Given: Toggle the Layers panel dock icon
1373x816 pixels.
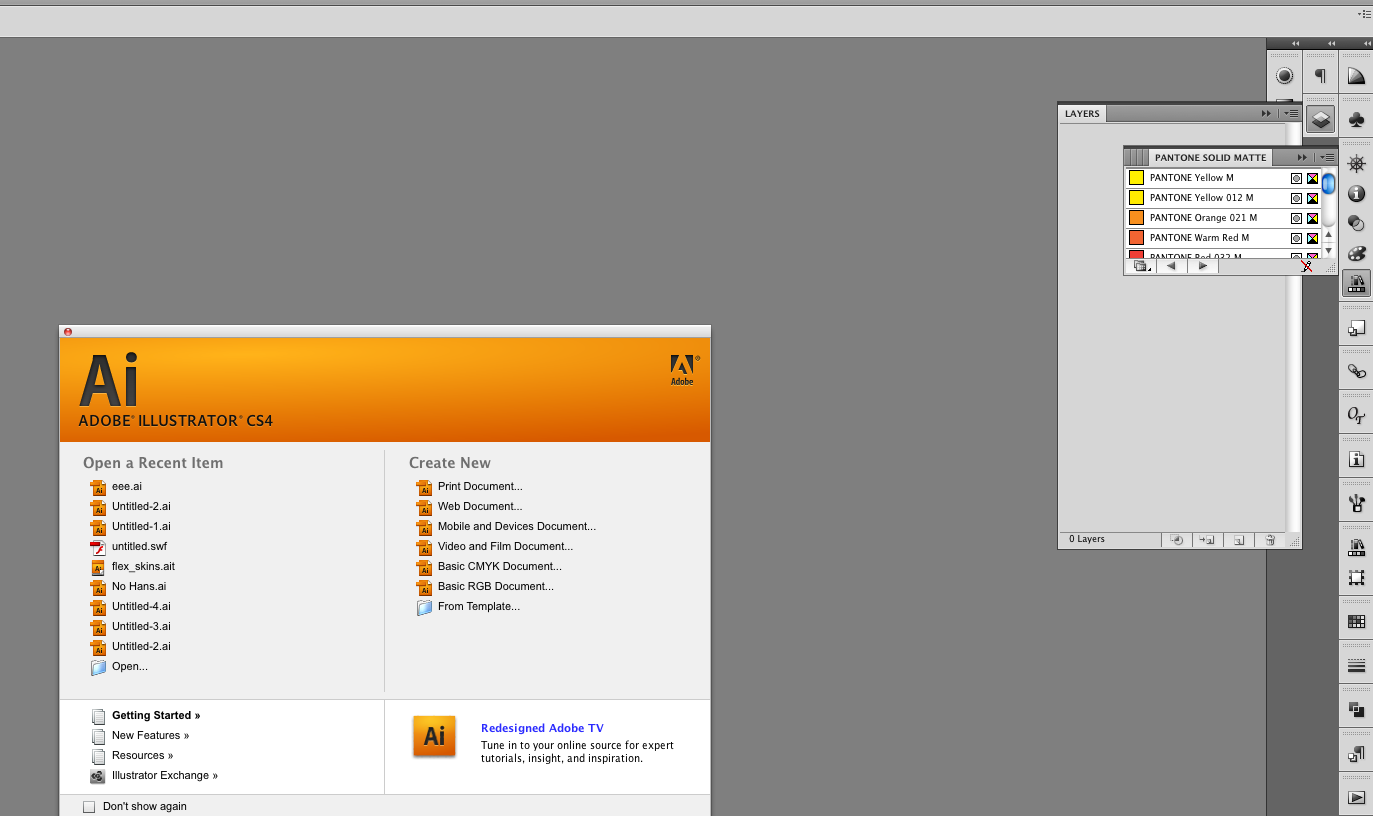Looking at the screenshot, I should (x=1320, y=120).
